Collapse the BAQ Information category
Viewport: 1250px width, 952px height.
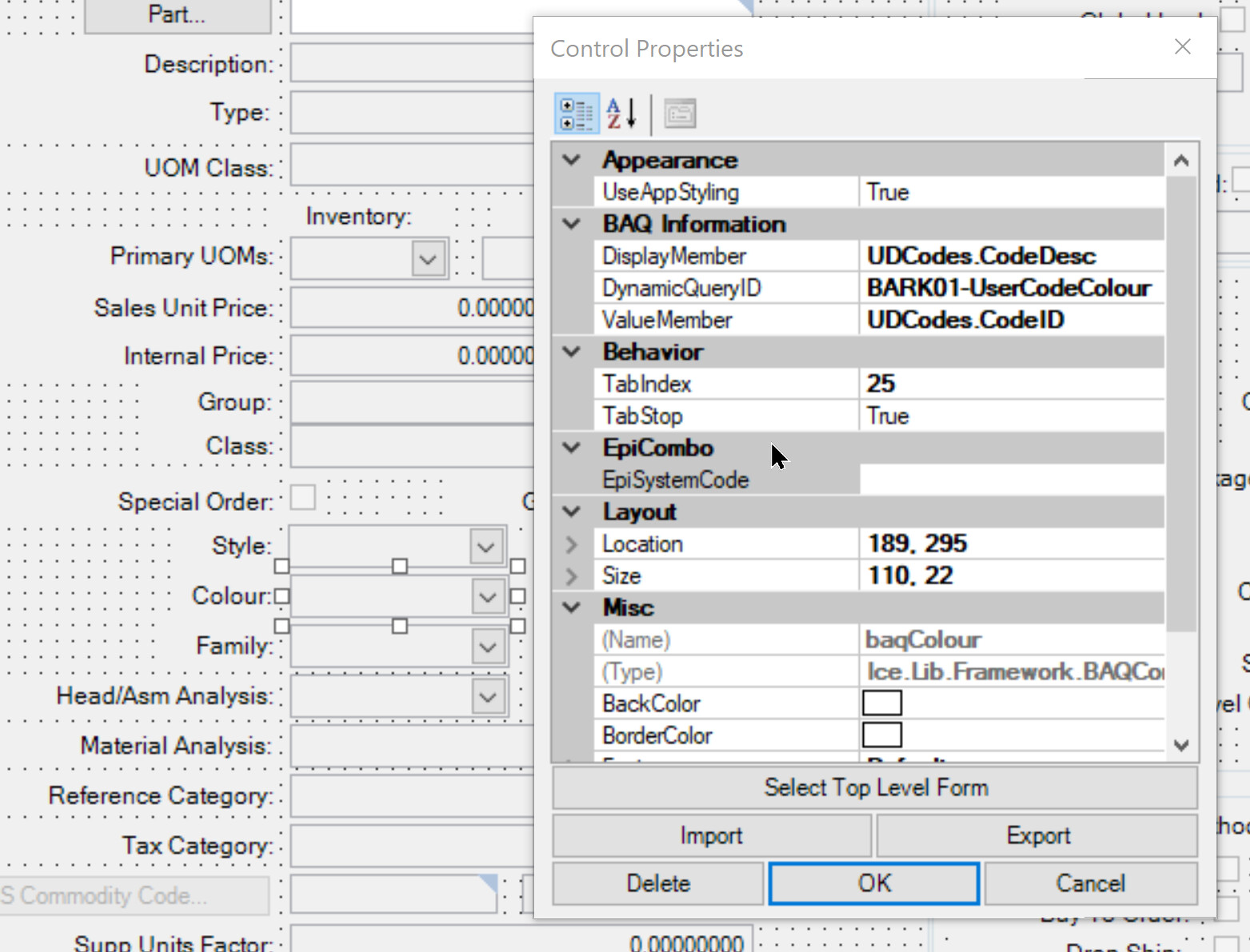pos(571,223)
